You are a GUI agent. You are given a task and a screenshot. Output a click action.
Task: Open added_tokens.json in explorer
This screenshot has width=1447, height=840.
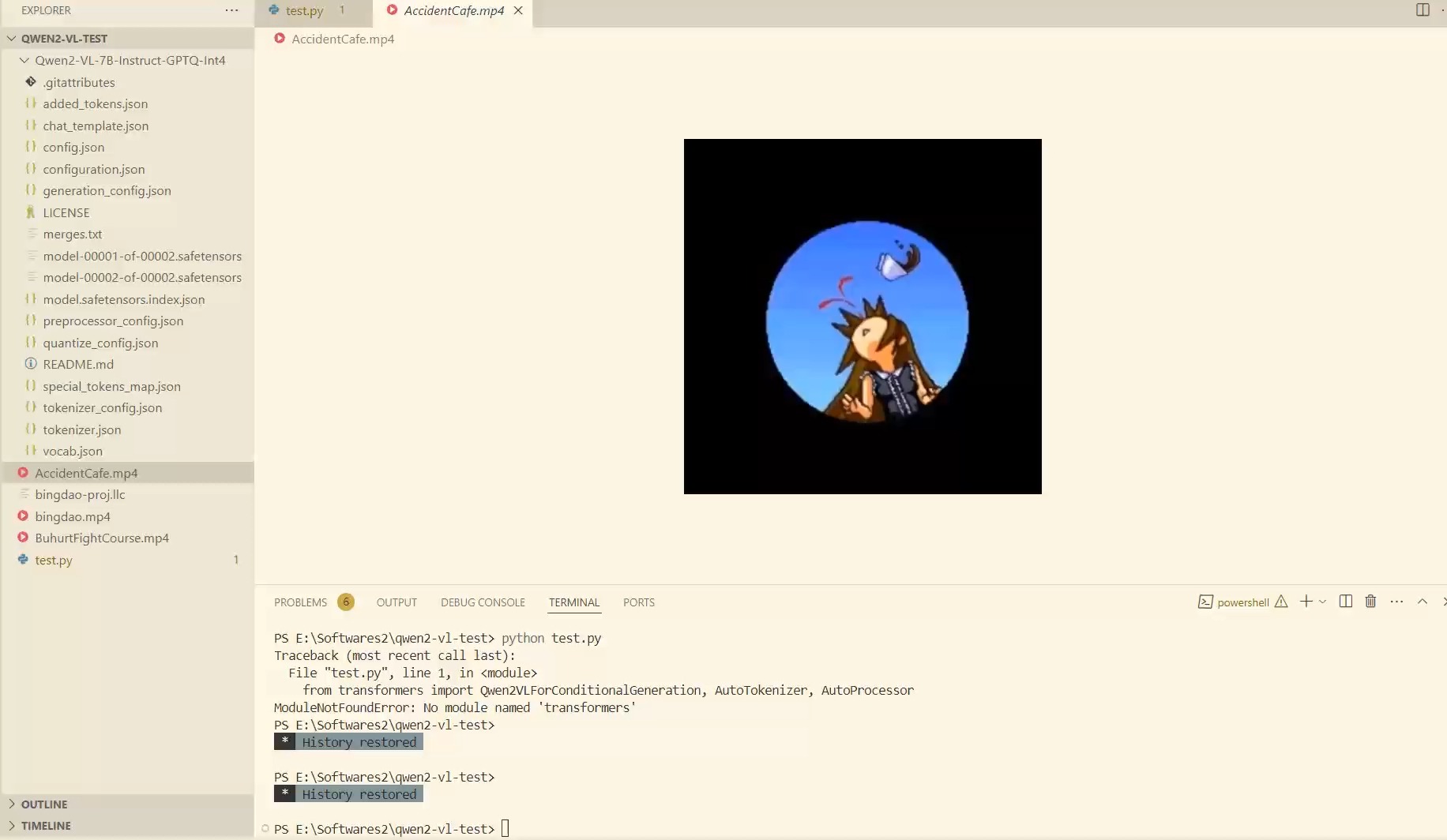coord(96,103)
